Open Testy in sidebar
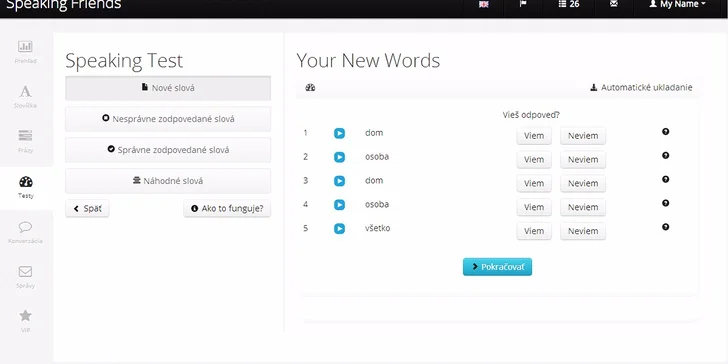Image resolution: width=728 pixels, height=364 pixels. tap(26, 187)
